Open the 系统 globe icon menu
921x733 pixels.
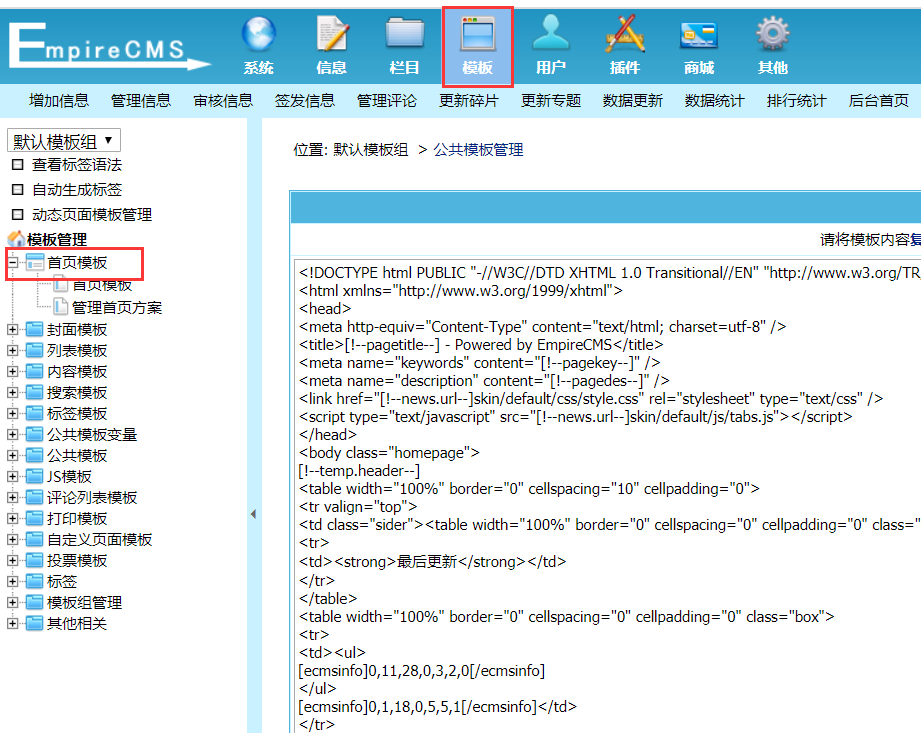(x=258, y=46)
